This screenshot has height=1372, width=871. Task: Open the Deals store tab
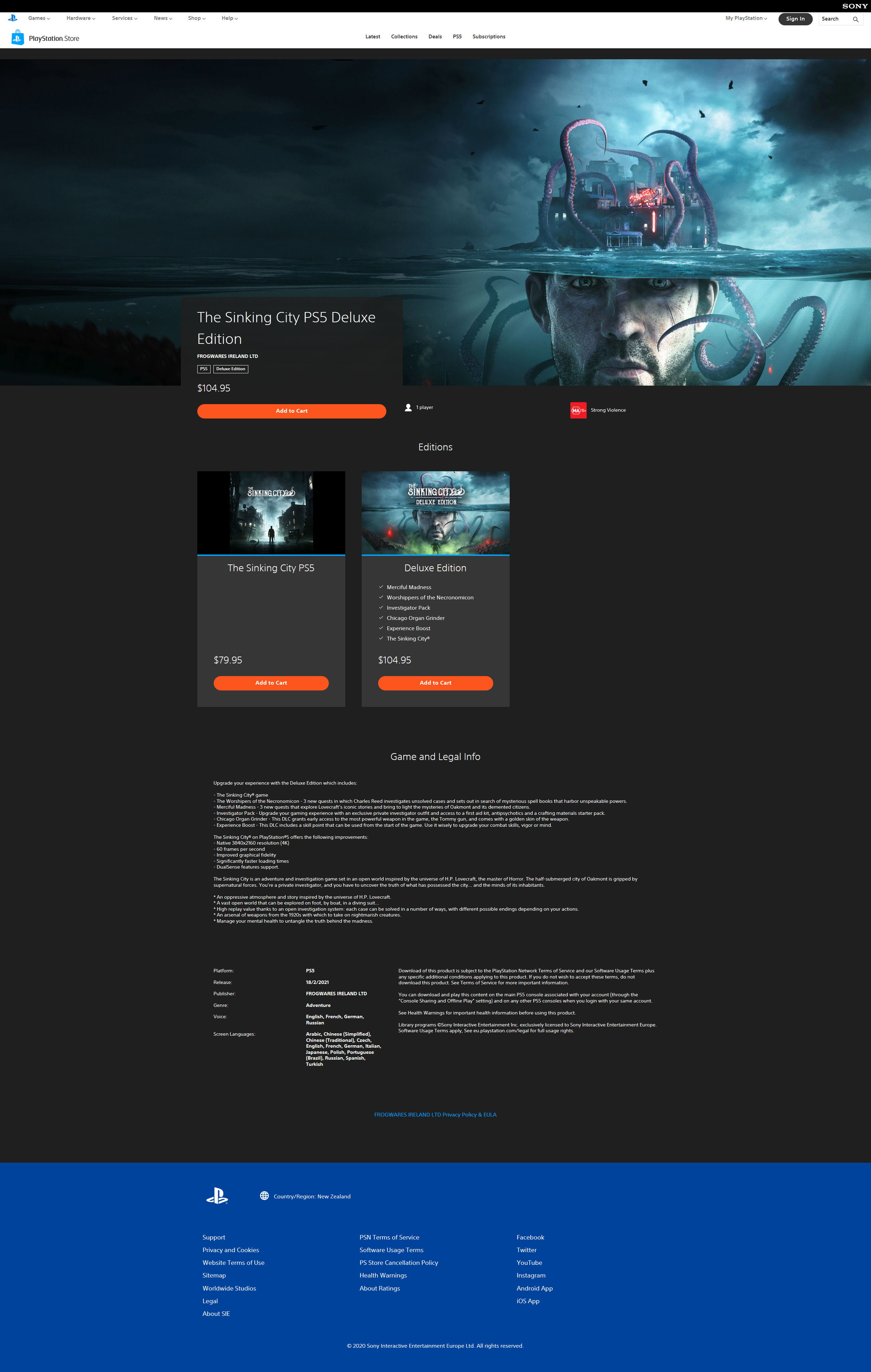tap(435, 36)
